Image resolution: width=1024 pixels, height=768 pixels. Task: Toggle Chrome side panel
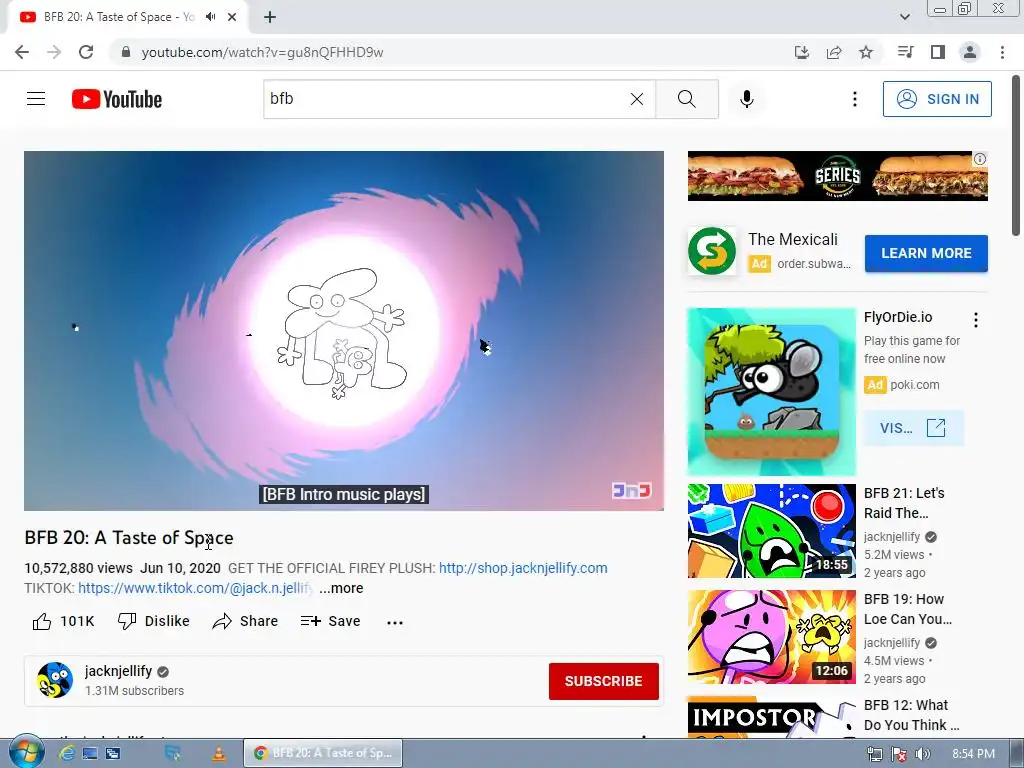click(938, 52)
